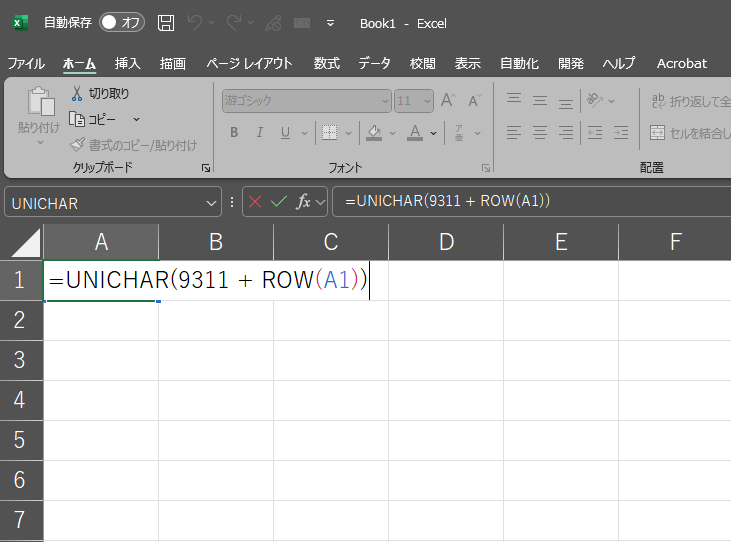
Task: Click the fx Insert Function icon
Action: [x=303, y=202]
